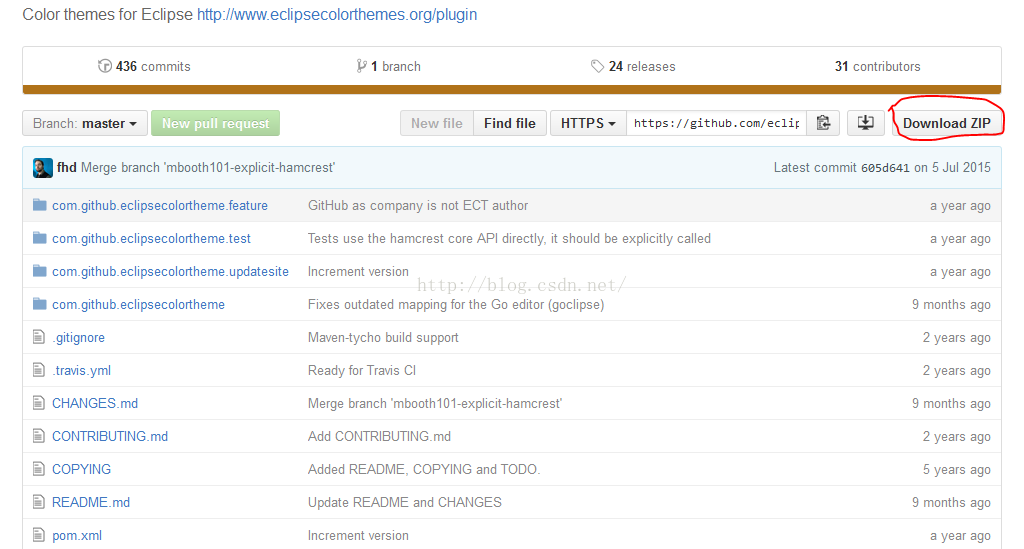Open com.github.eclipsecolortheme.feature folder
Viewport: 1024px width, 549px height.
(x=160, y=206)
